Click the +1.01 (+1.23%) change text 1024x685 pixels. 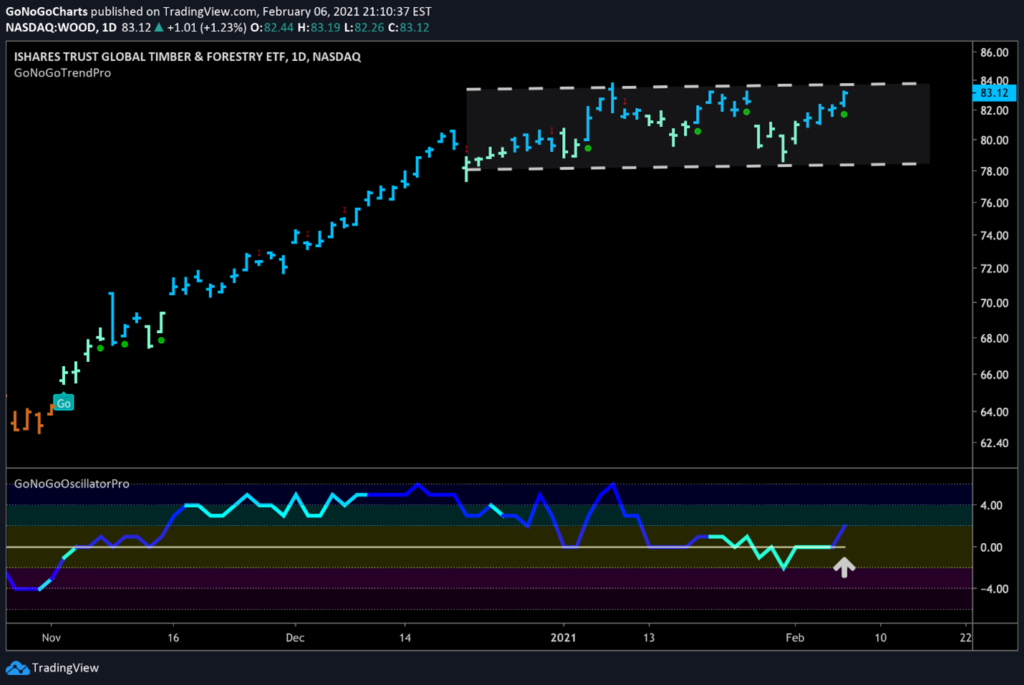(206, 27)
